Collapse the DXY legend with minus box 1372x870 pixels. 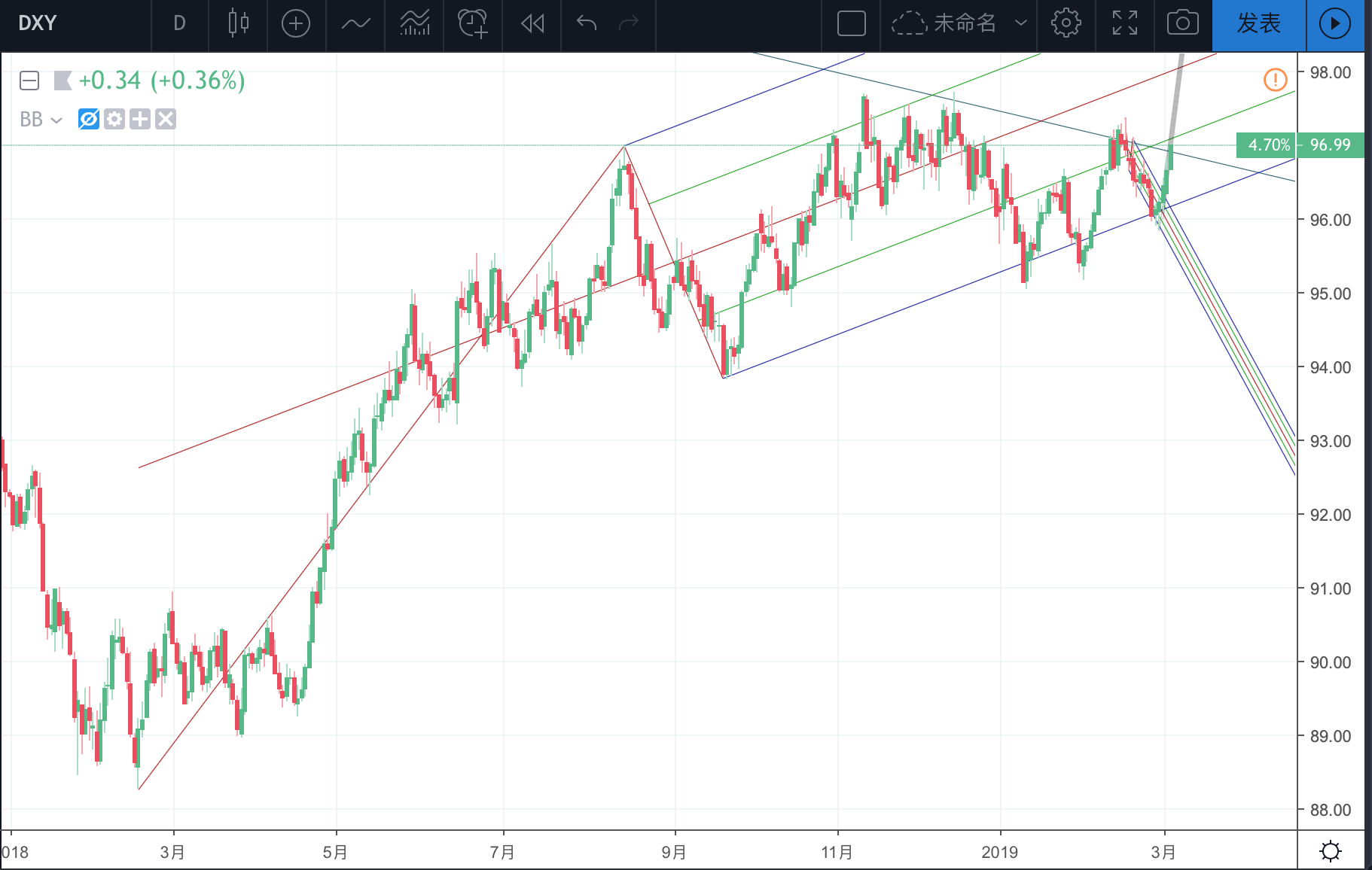coord(29,81)
